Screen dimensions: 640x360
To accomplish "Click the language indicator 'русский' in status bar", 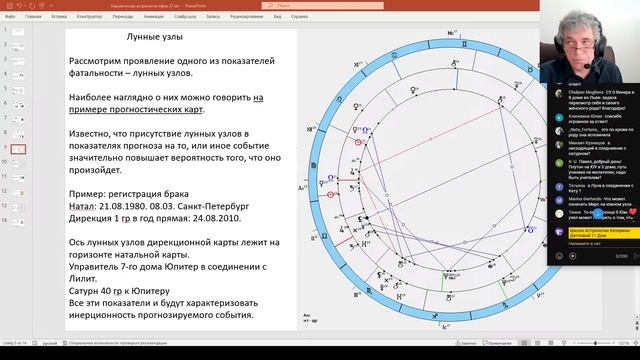I will click(50, 343).
